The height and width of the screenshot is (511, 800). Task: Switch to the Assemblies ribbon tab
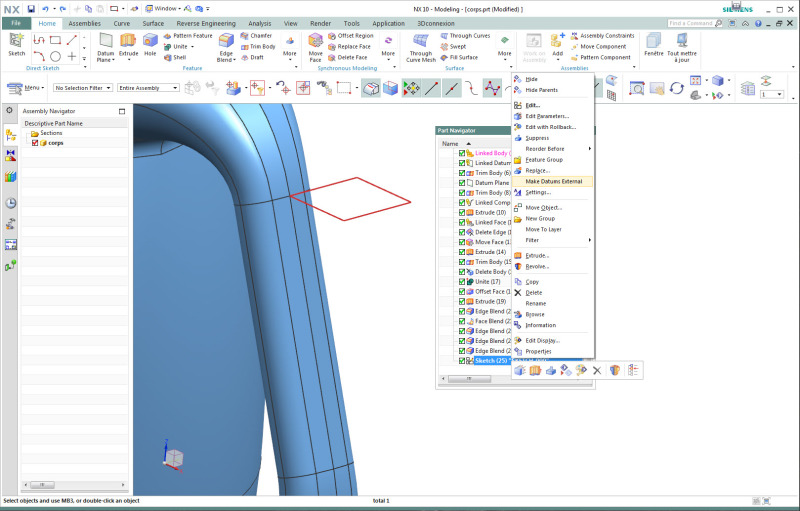coord(84,23)
